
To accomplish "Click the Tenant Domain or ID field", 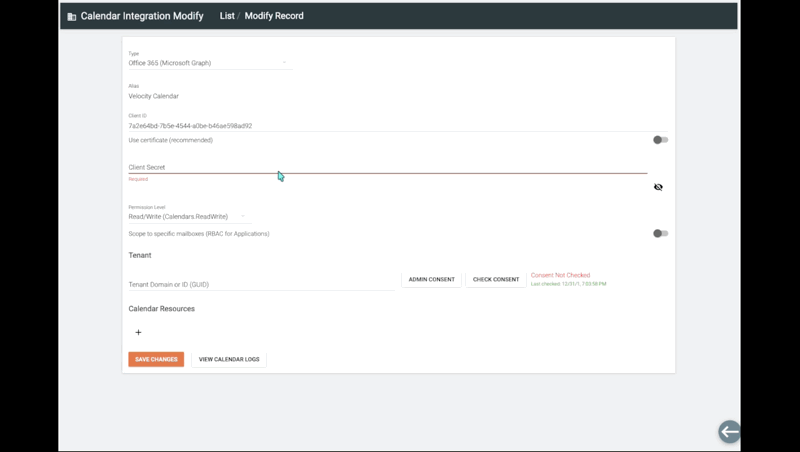I will pyautogui.click(x=261, y=284).
